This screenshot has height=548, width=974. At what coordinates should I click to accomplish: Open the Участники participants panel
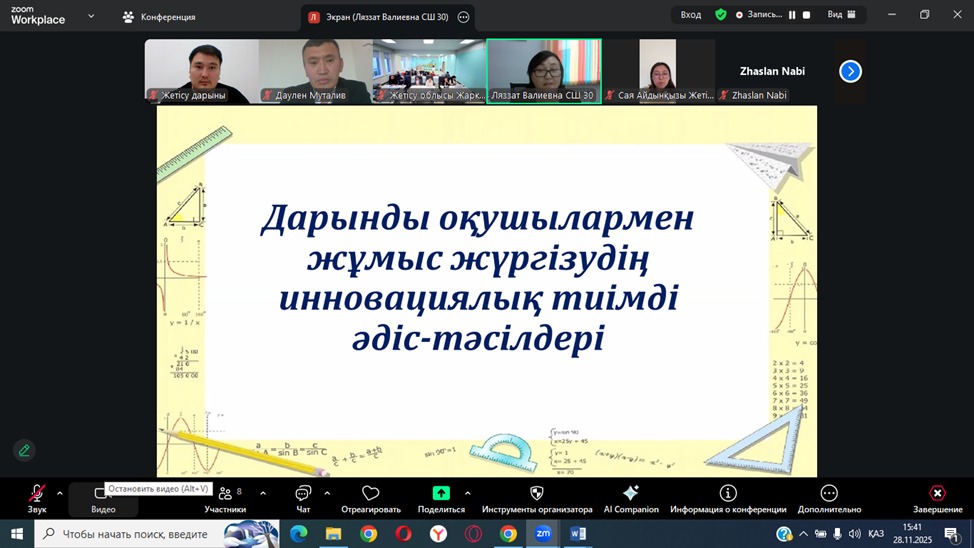(x=225, y=495)
